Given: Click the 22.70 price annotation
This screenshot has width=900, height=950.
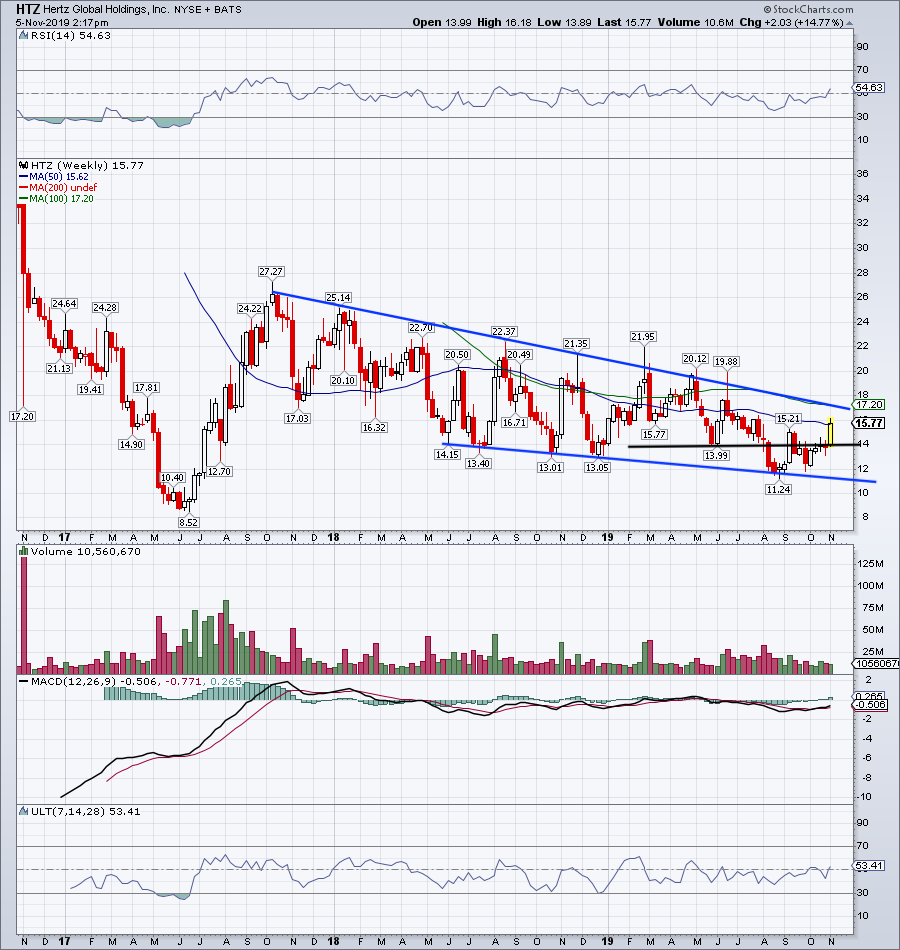Looking at the screenshot, I should pyautogui.click(x=421, y=327).
